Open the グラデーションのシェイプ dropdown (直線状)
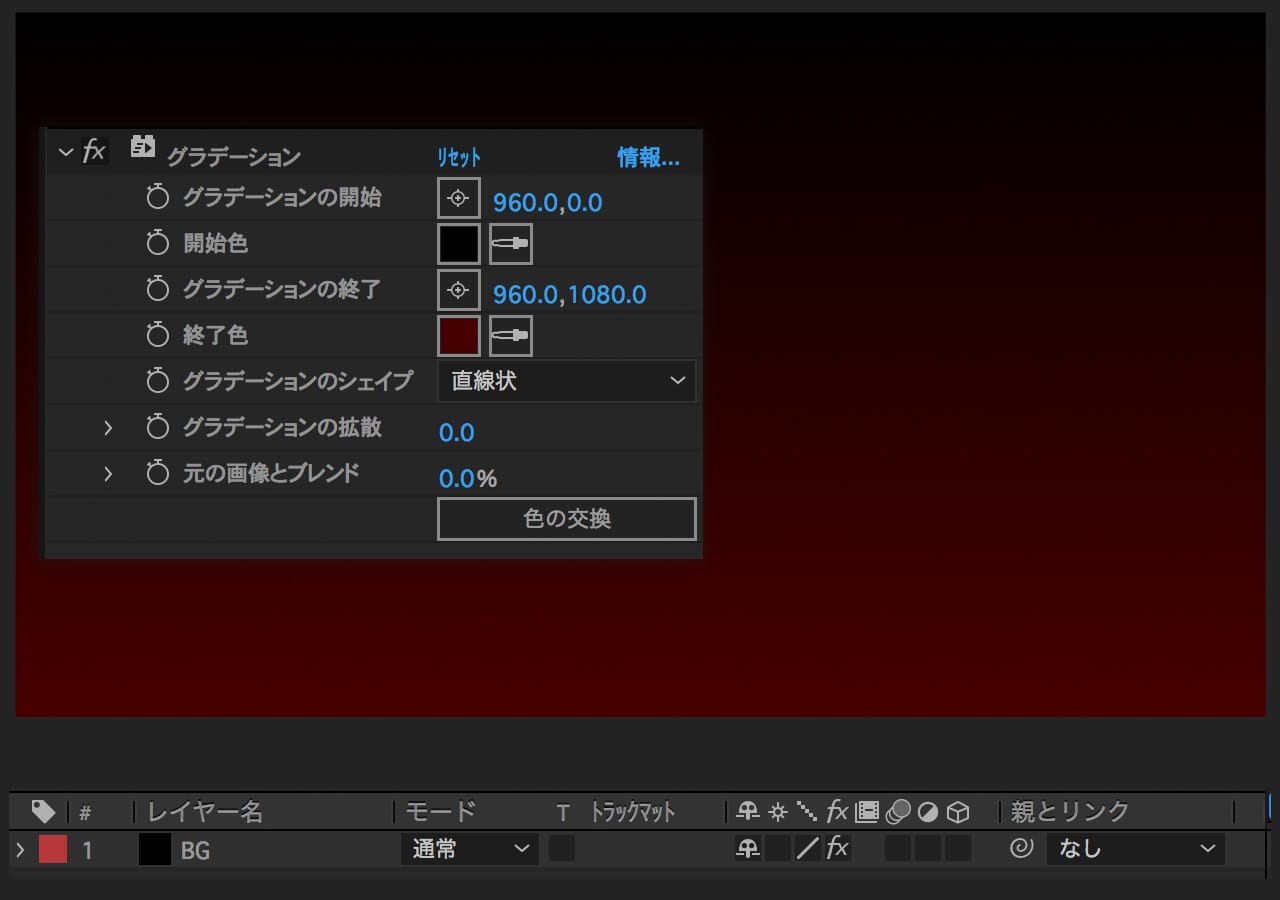1280x900 pixels. [566, 381]
